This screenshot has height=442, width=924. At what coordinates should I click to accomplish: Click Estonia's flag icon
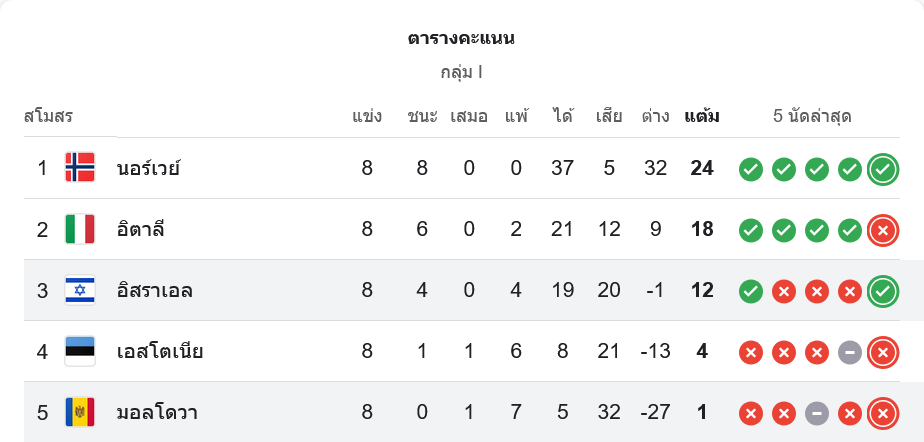click(80, 352)
